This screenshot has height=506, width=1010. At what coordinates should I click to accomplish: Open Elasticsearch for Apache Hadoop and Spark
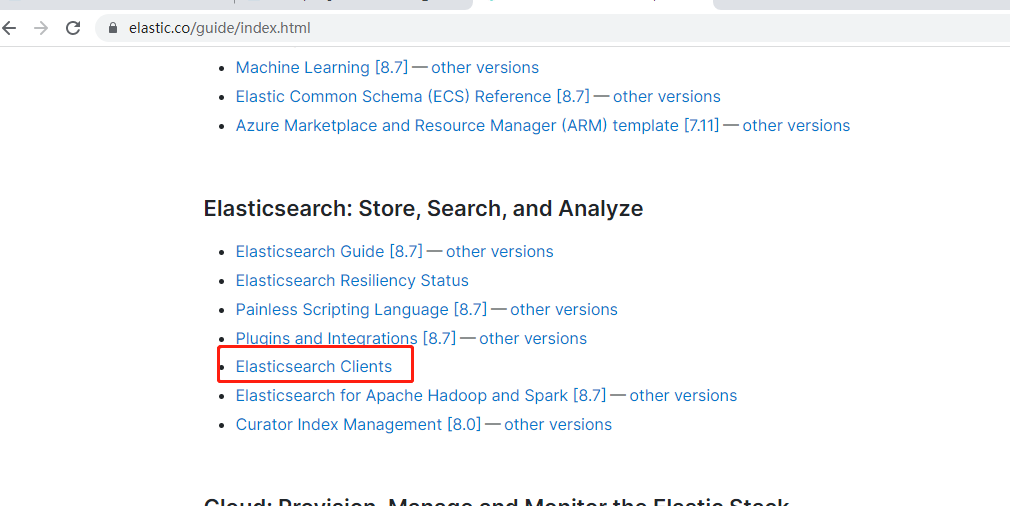[421, 396]
